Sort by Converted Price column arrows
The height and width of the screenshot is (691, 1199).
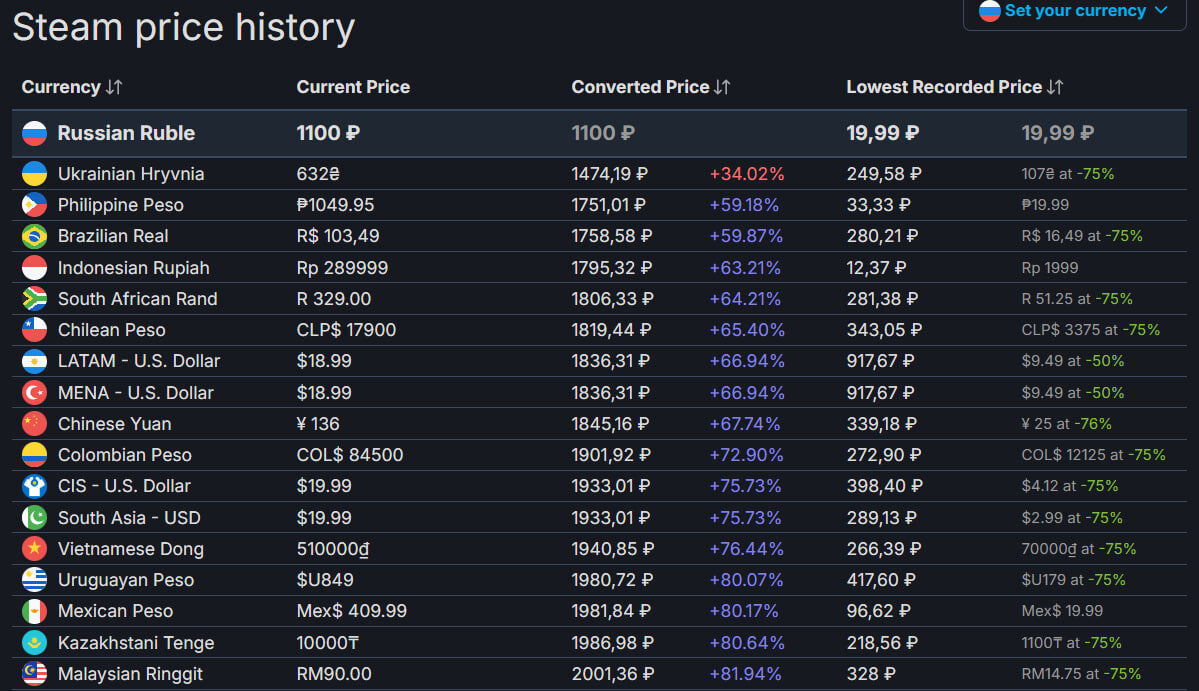point(722,87)
